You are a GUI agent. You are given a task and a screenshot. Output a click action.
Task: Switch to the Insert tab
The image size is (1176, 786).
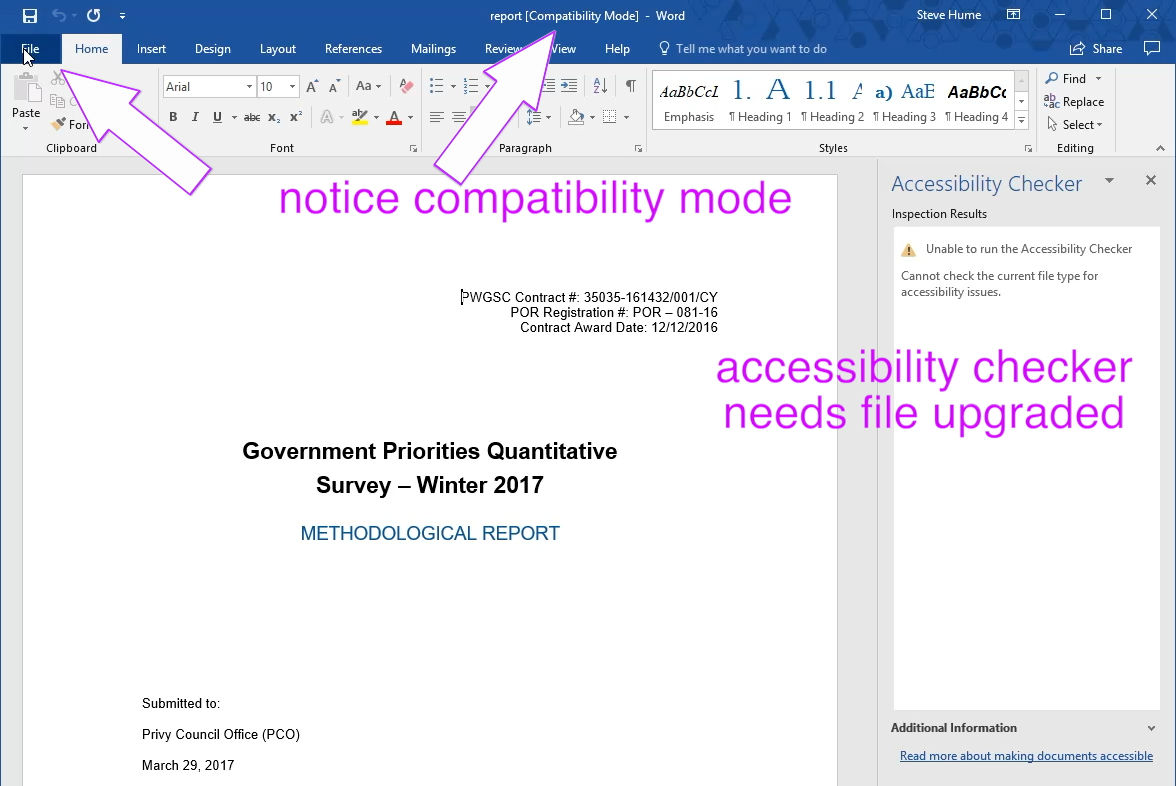pos(151,49)
